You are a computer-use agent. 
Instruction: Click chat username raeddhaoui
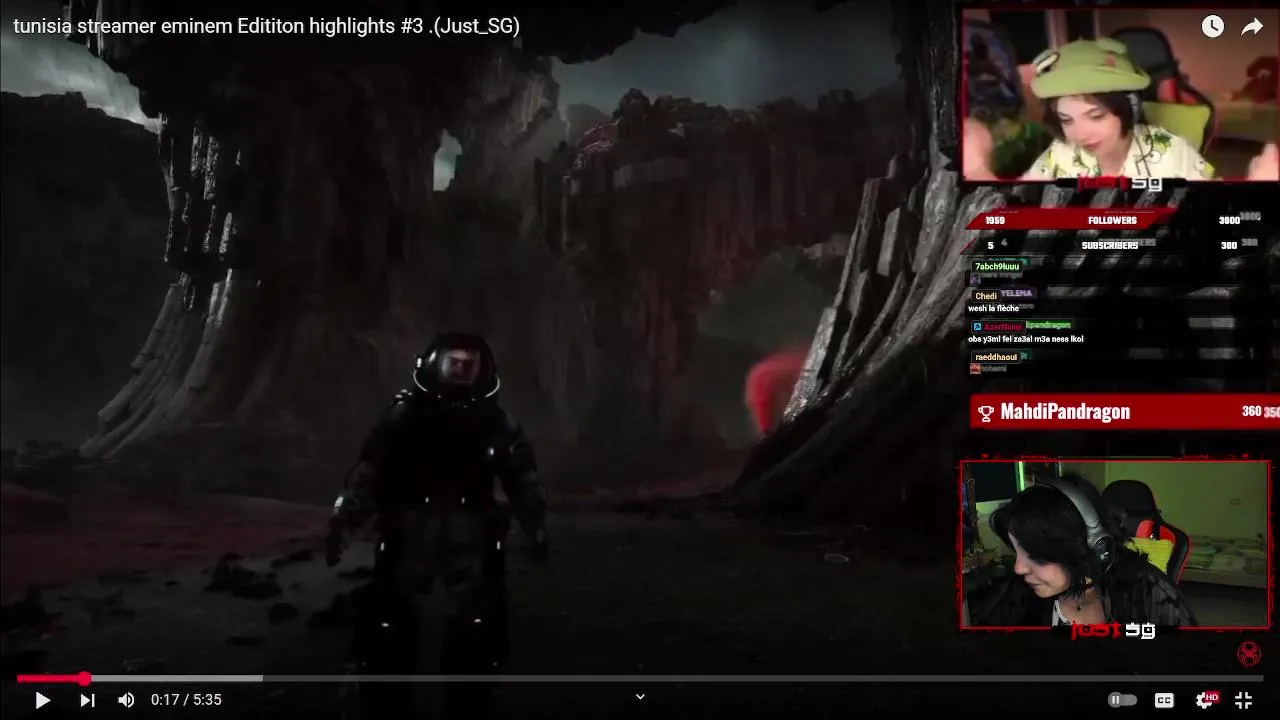point(996,357)
